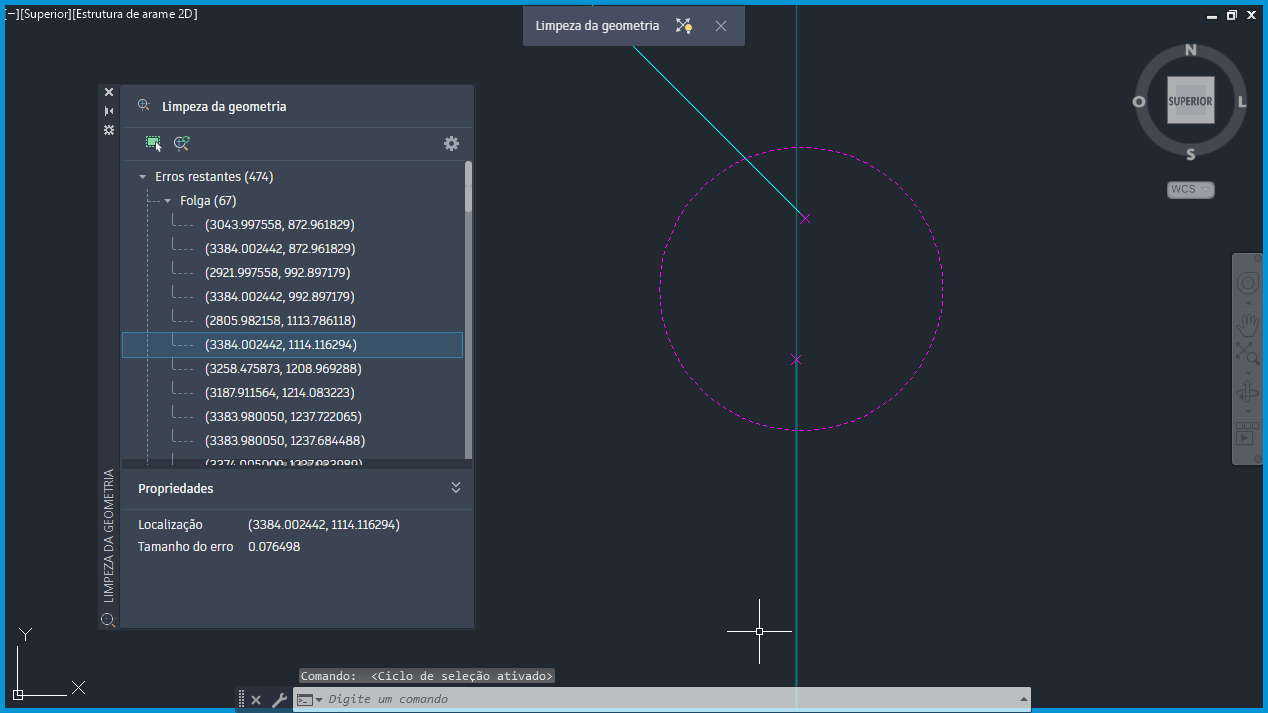
Task: Click the UCS origin icon in drawing area
Action: click(18, 694)
